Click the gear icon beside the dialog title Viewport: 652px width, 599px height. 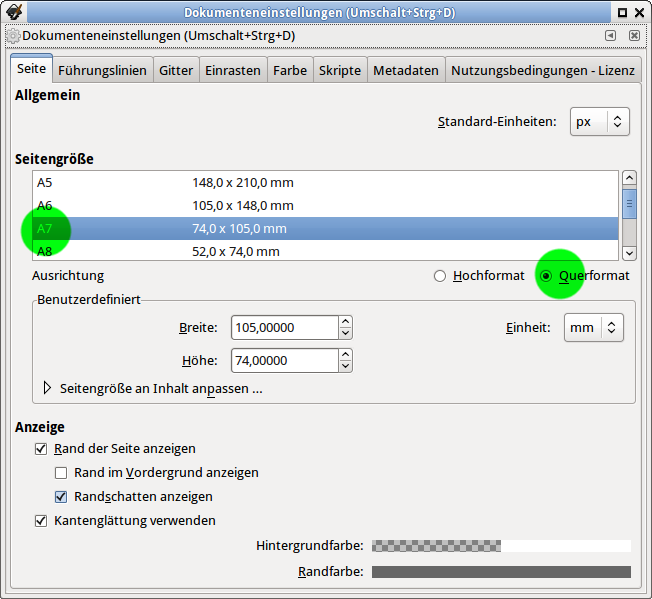13,36
